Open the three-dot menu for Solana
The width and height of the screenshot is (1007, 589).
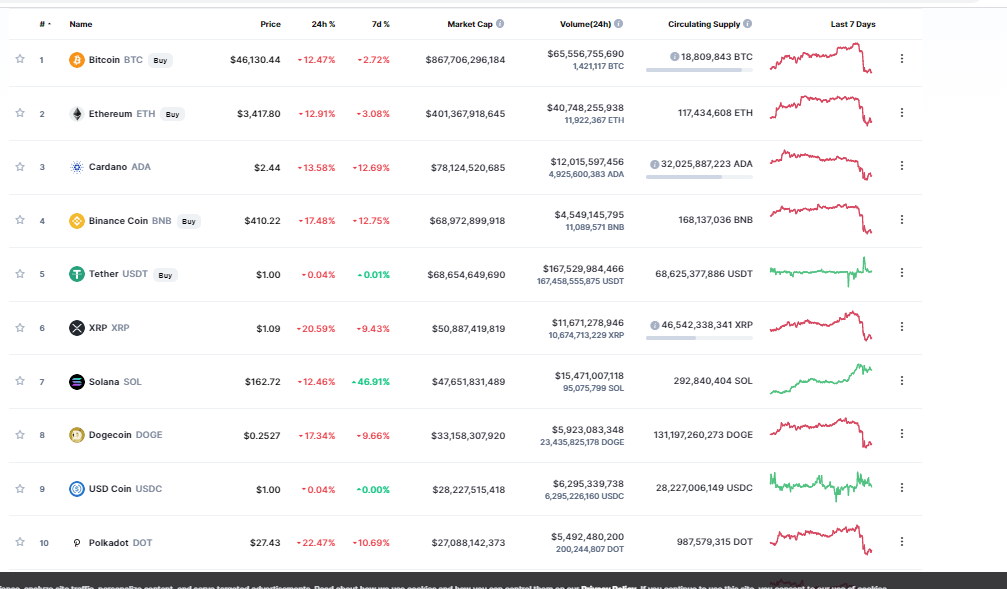point(902,381)
